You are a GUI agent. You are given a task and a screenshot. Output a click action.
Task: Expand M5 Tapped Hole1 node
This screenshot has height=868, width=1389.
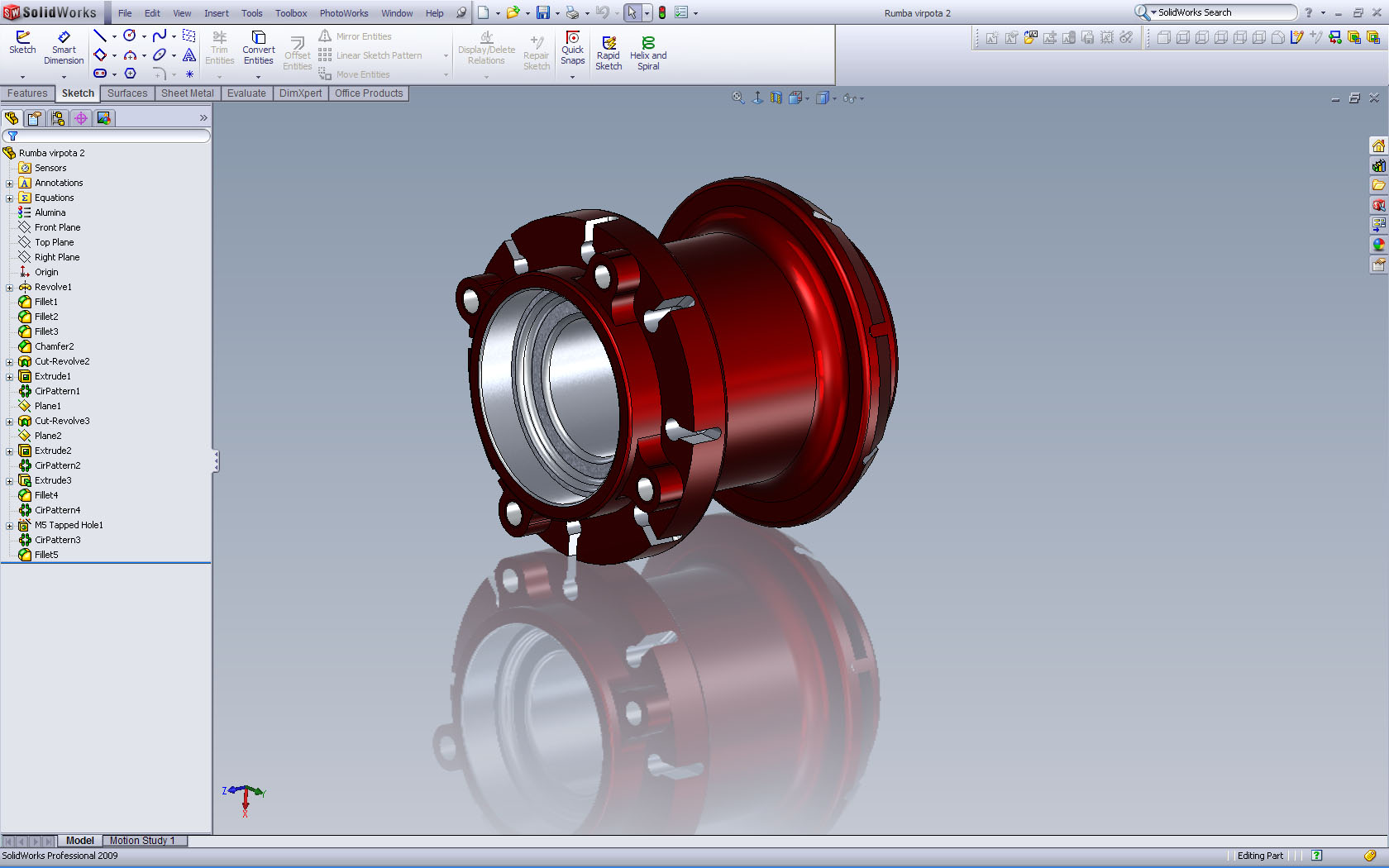(10, 526)
